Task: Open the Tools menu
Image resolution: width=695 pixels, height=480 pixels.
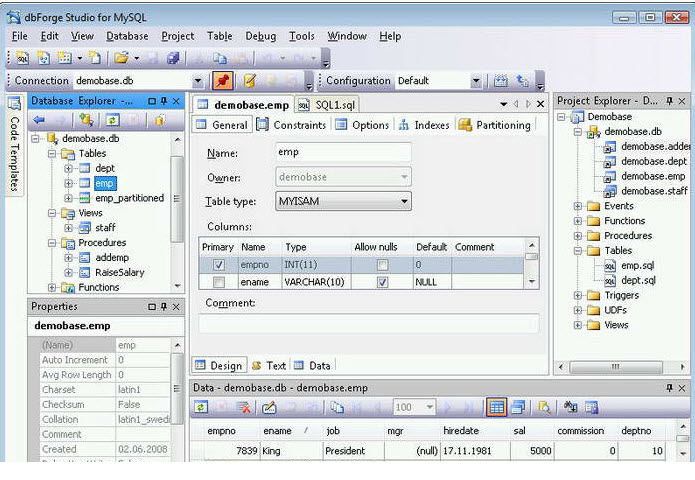Action: click(x=302, y=36)
